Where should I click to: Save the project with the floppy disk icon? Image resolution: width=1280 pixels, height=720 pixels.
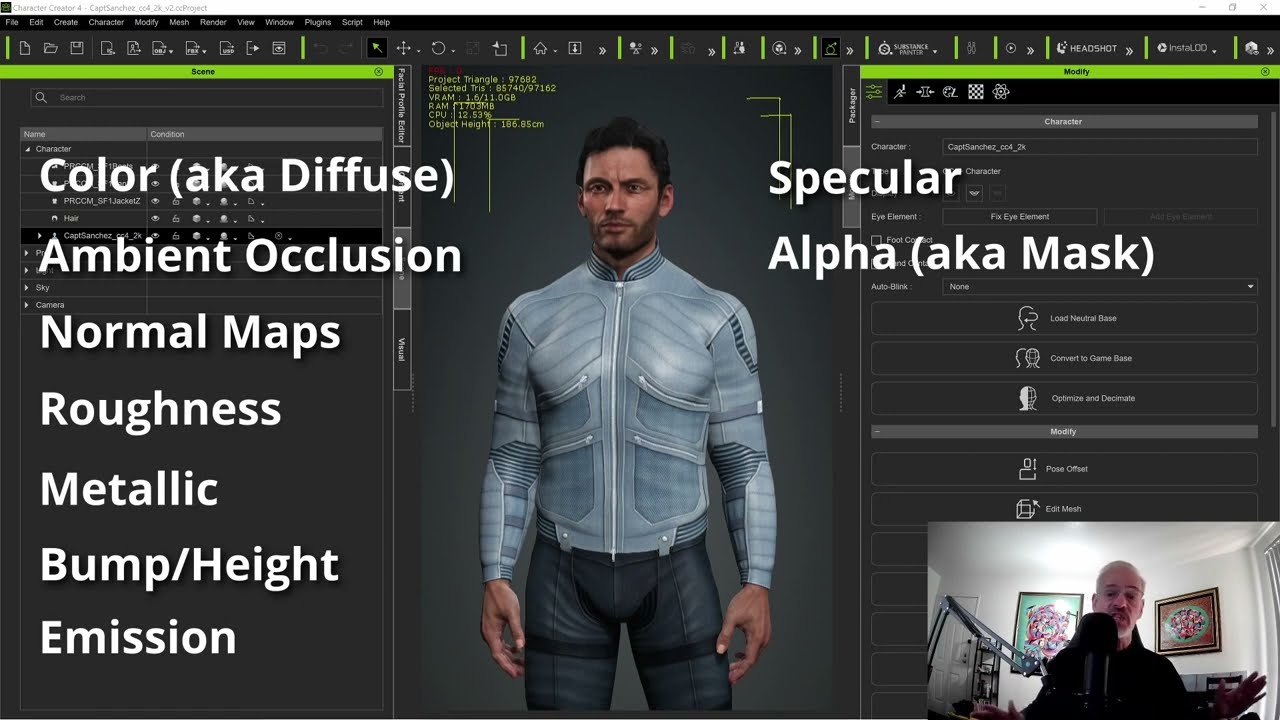click(77, 48)
